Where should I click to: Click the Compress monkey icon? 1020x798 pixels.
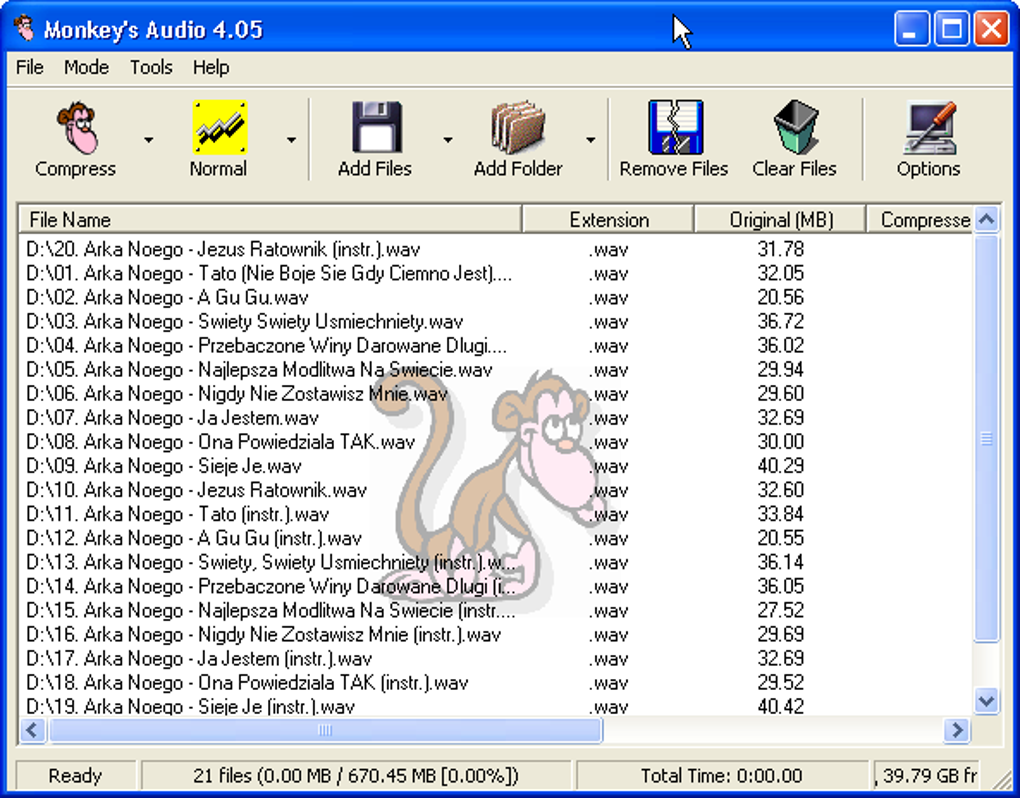click(x=76, y=127)
